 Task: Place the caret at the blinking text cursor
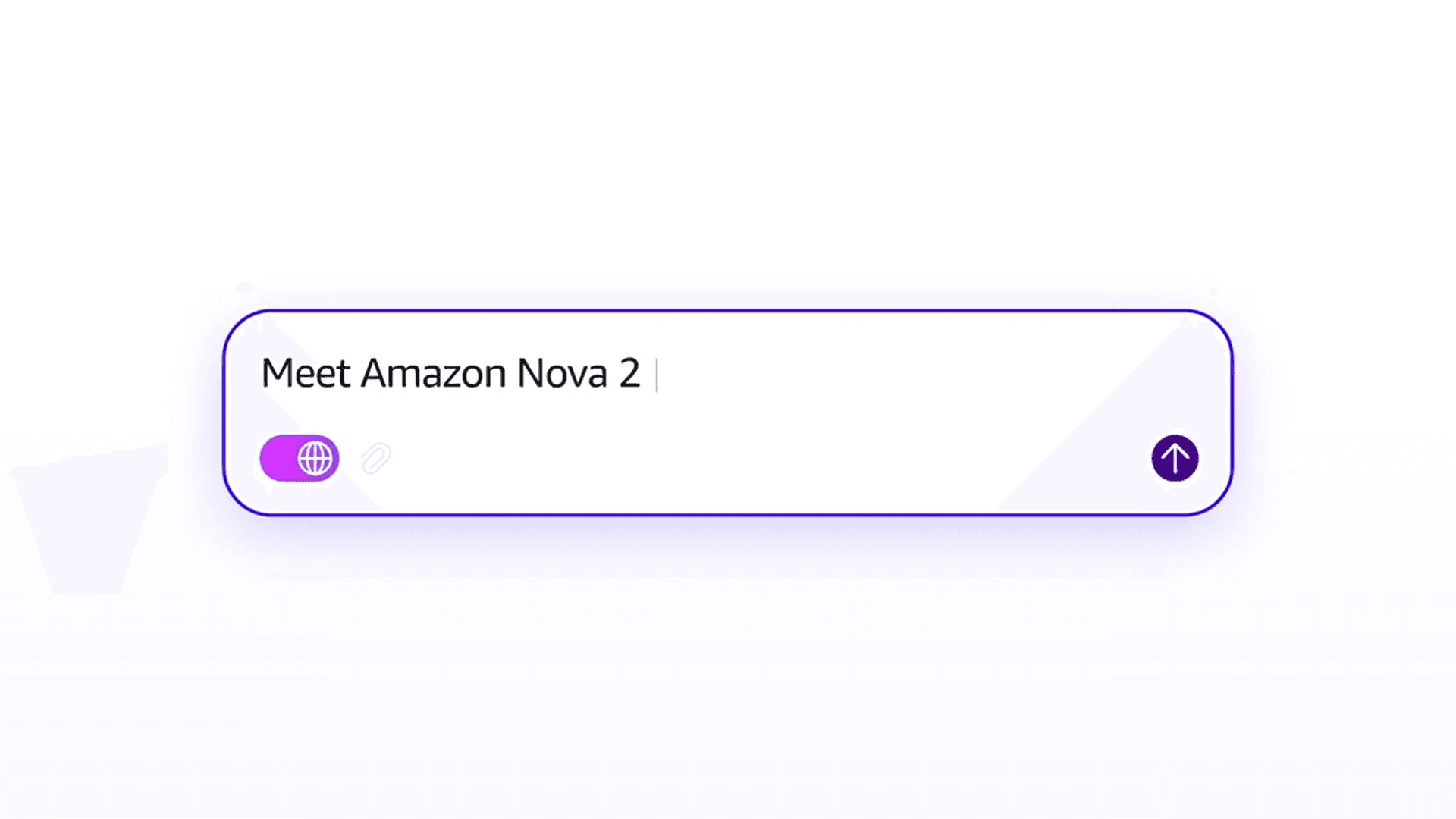coord(657,375)
